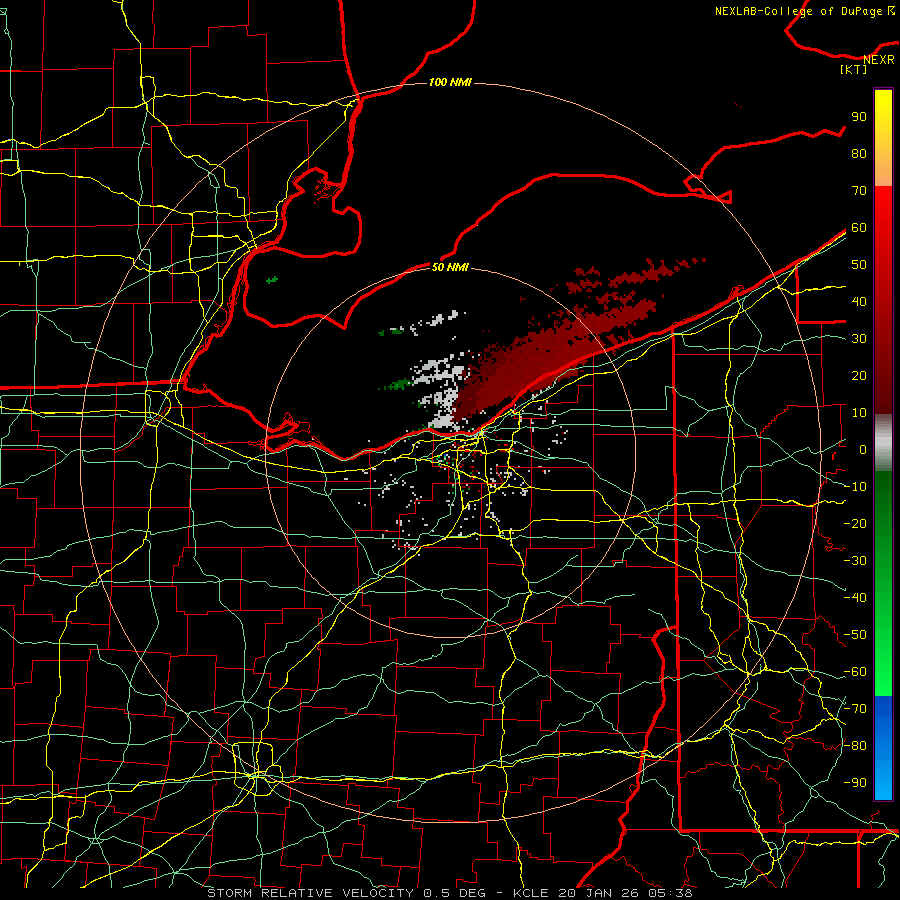900x900 pixels.
Task: Select the -30 value on velocity scale
Action: 855,561
